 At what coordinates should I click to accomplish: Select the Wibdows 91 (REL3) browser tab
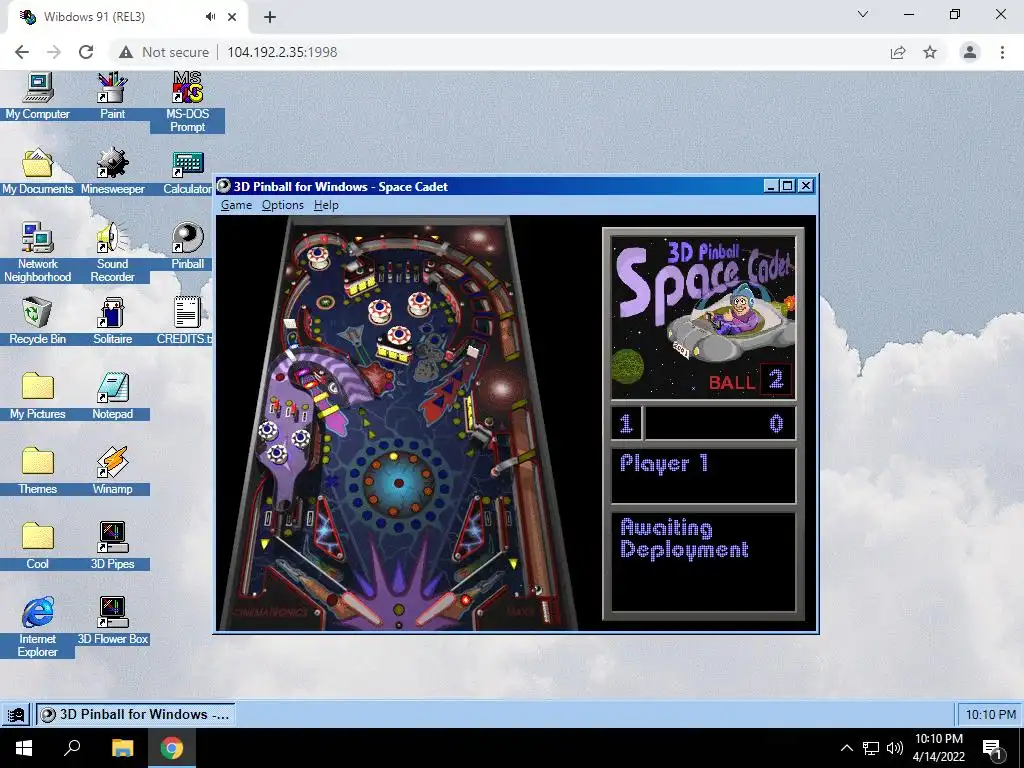[x=127, y=17]
